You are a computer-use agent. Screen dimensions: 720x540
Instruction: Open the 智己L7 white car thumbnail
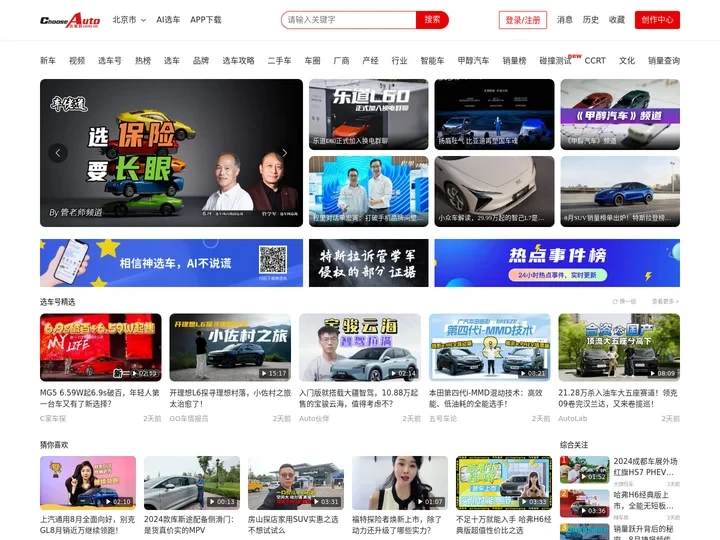pos(495,191)
